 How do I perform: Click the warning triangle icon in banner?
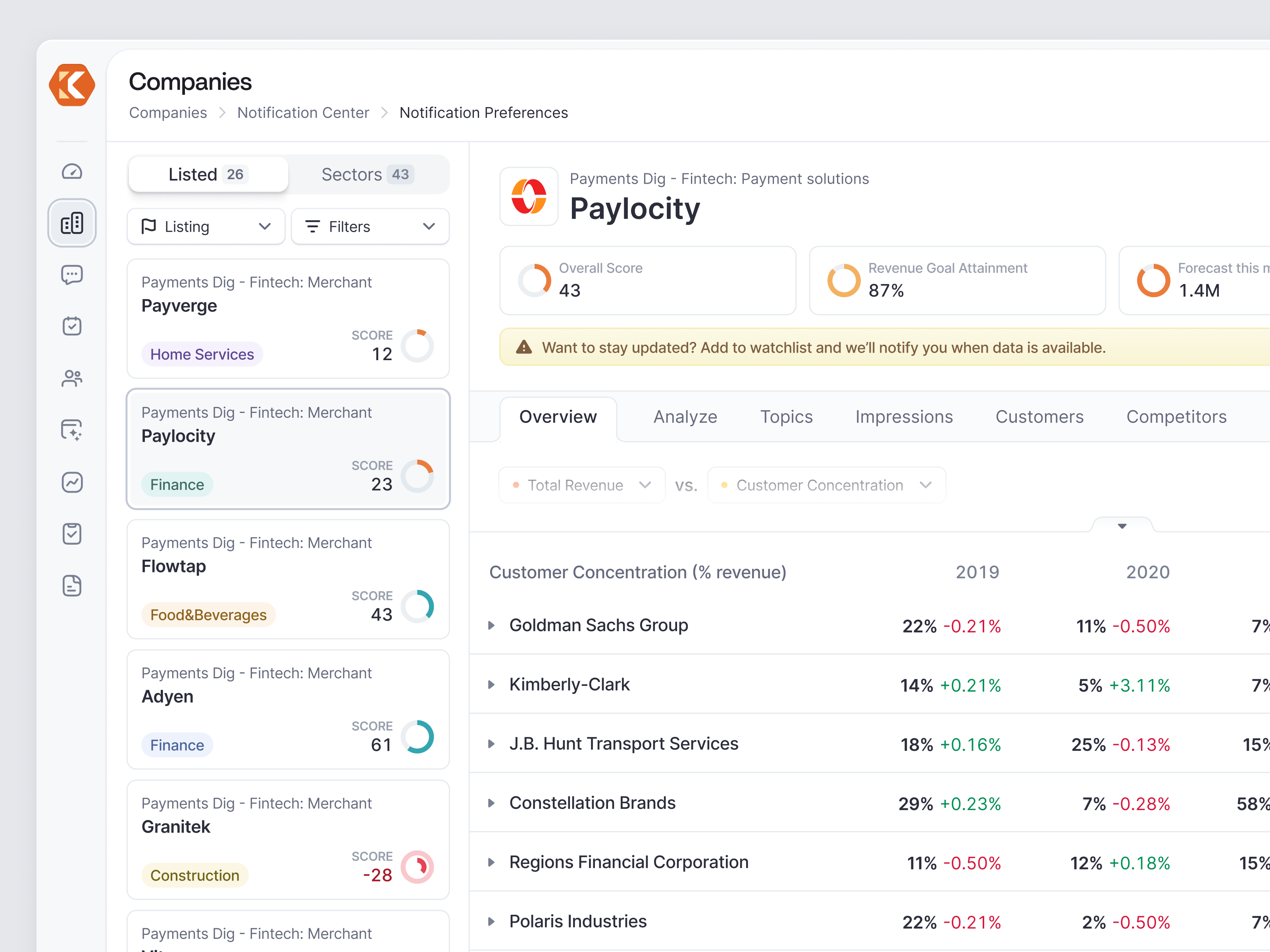coord(523,347)
